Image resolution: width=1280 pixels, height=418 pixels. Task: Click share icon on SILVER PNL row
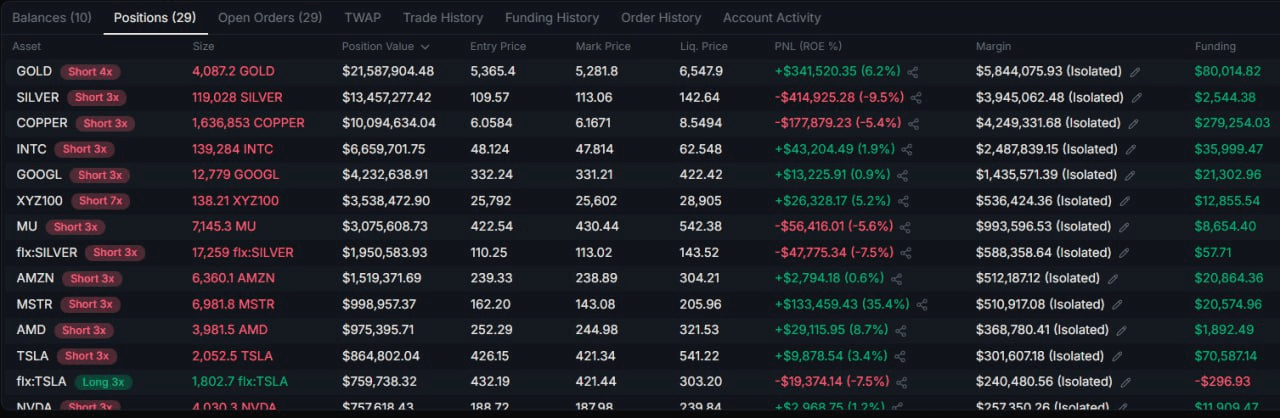916,98
